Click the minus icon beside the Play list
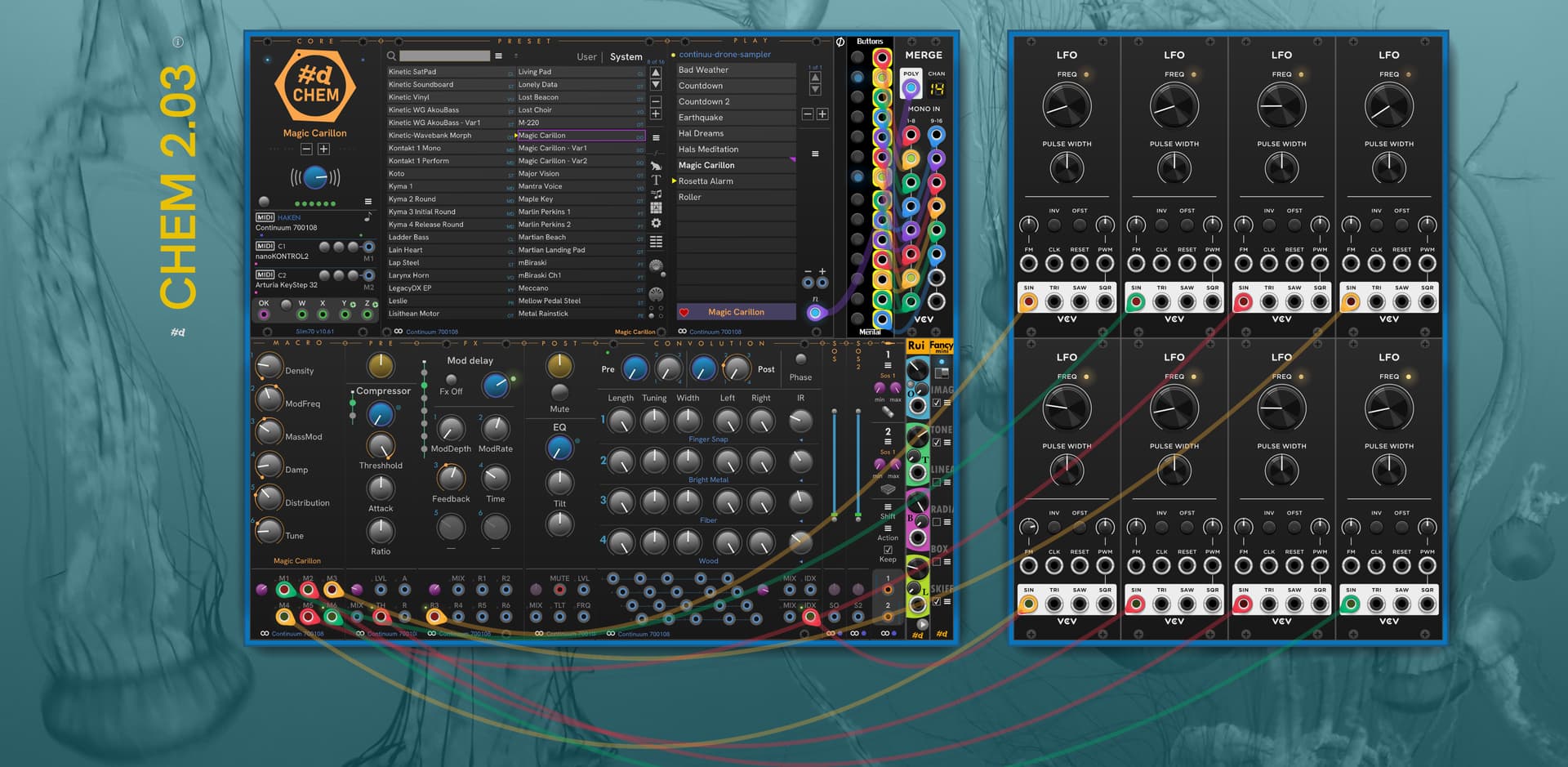1568x767 pixels. (x=808, y=114)
